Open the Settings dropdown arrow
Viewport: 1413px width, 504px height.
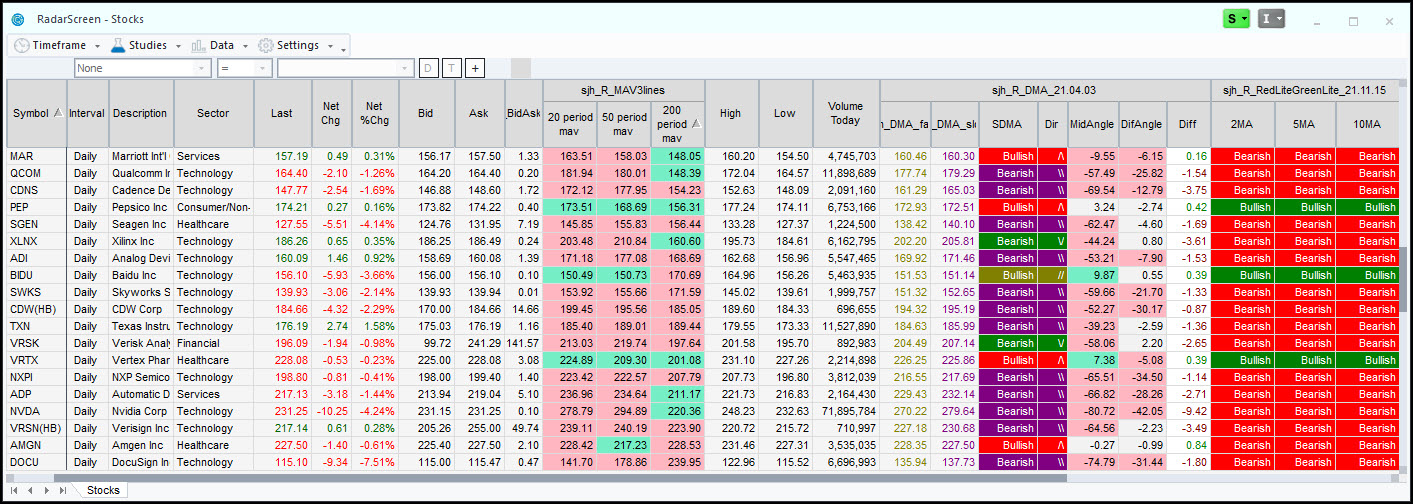click(330, 46)
